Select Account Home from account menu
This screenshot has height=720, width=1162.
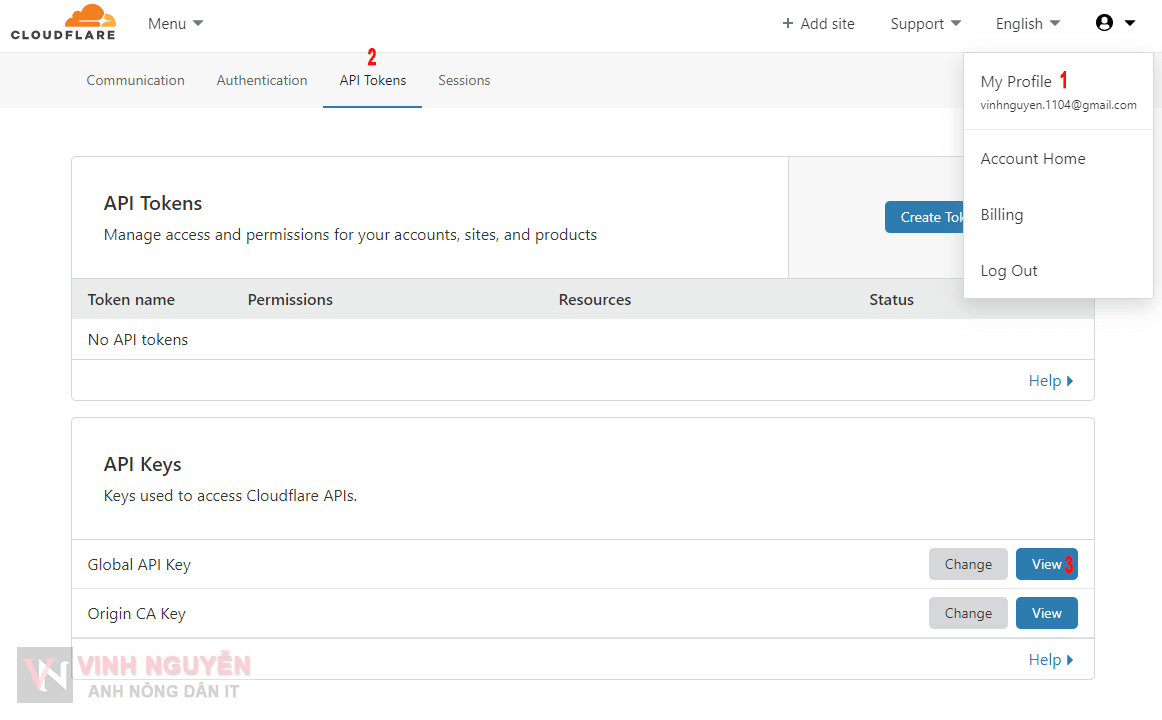tap(1033, 159)
